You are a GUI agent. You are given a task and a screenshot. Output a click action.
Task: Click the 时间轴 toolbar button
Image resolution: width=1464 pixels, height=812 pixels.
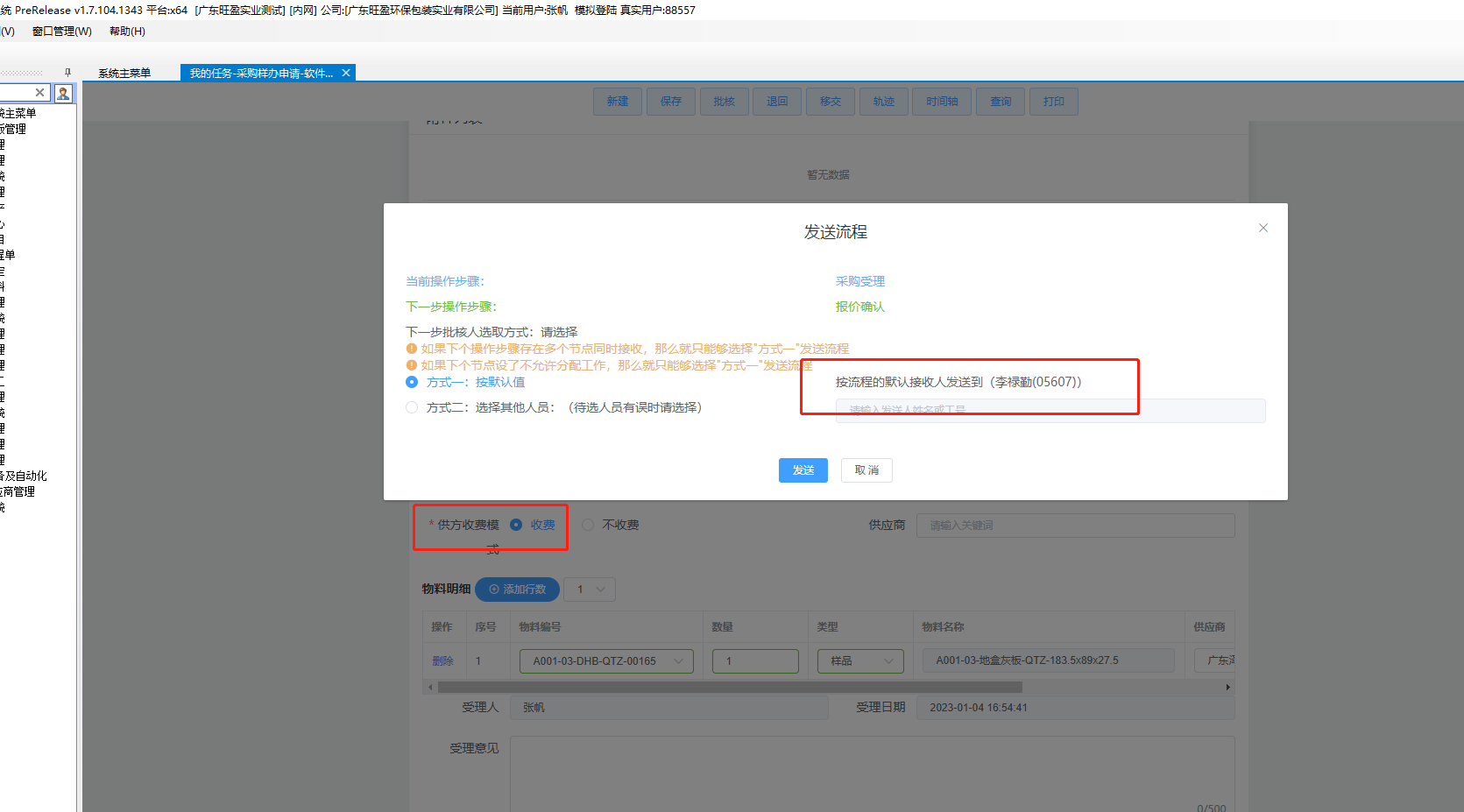pyautogui.click(x=942, y=102)
